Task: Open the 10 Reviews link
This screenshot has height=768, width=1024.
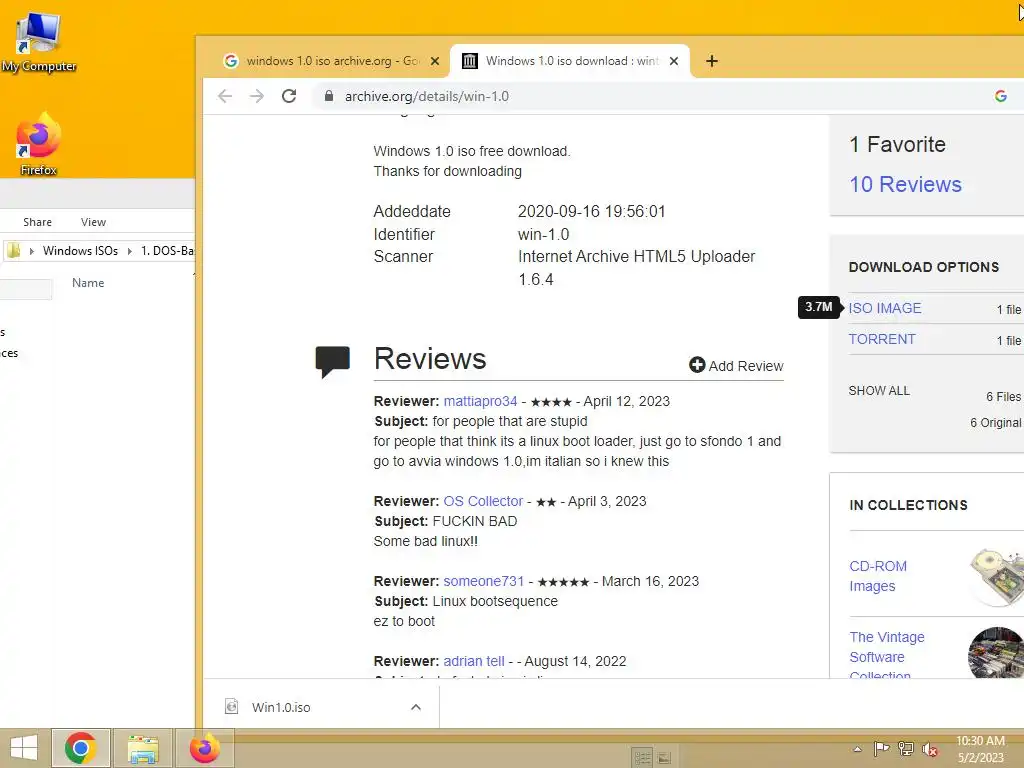Action: pos(905,184)
